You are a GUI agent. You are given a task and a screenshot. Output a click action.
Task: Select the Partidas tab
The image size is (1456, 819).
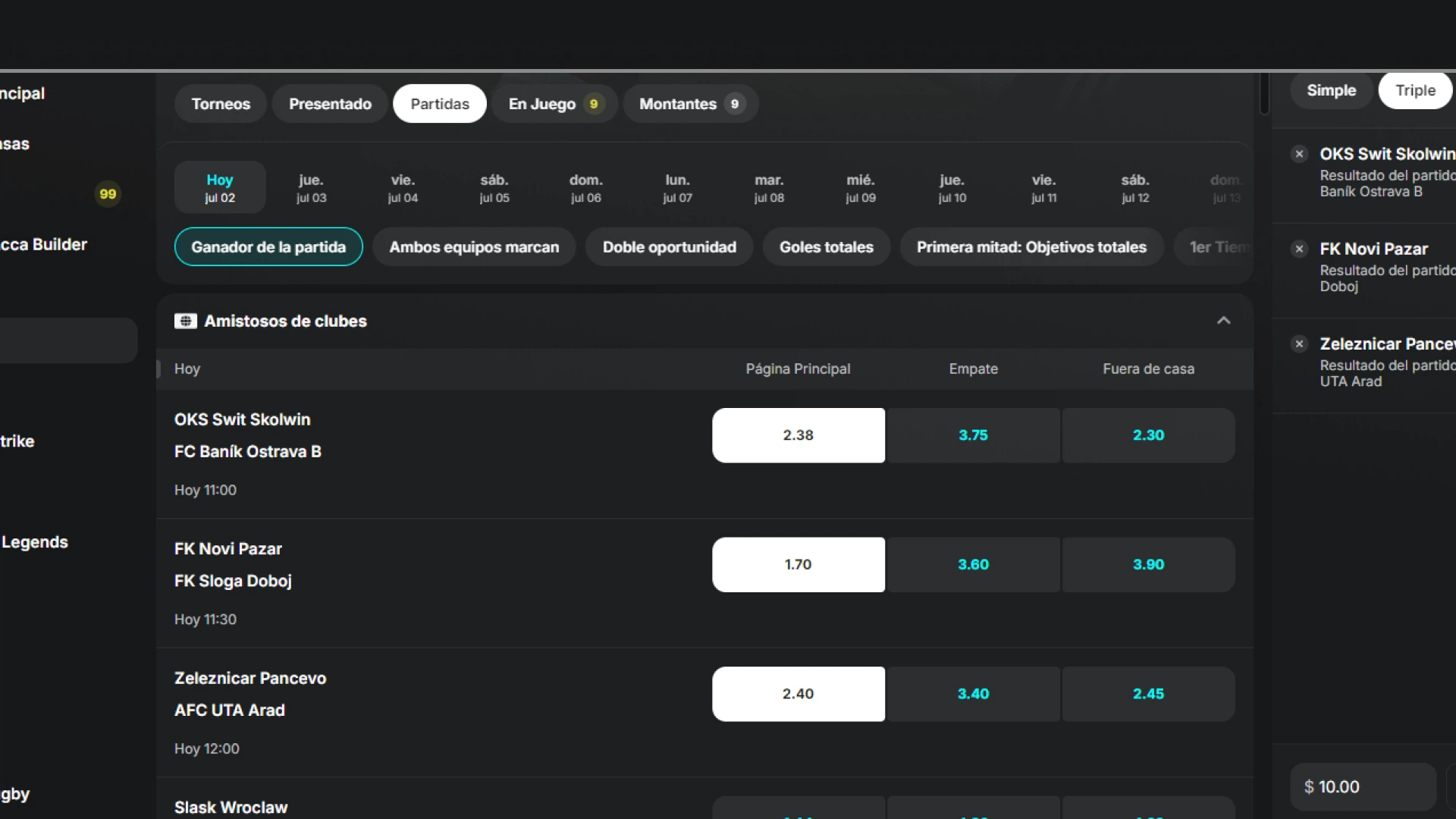click(x=440, y=104)
